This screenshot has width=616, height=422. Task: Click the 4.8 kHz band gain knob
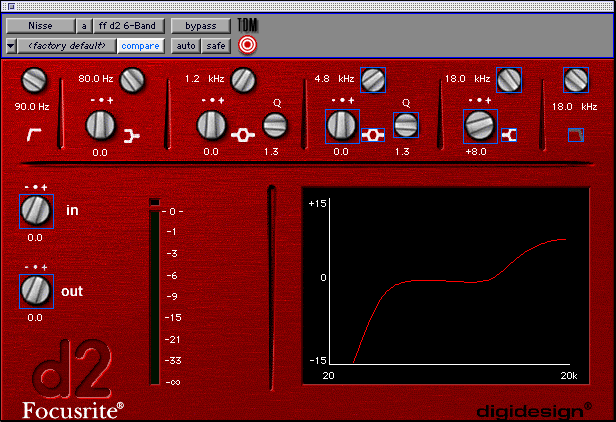(x=342, y=126)
